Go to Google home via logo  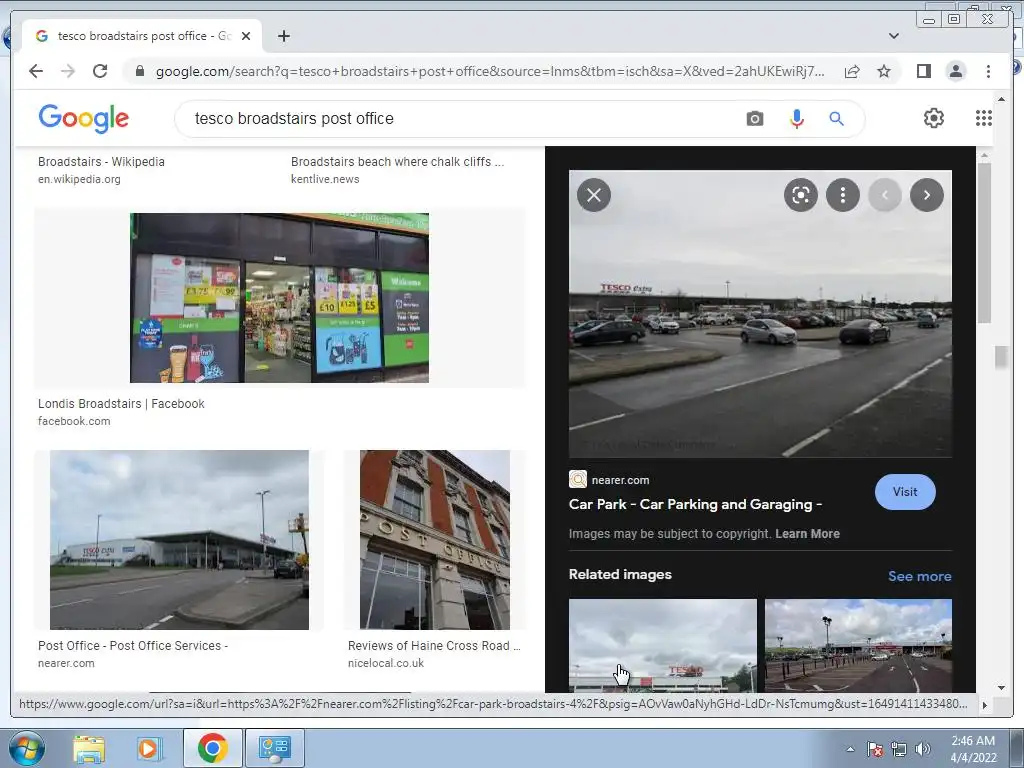[84, 118]
